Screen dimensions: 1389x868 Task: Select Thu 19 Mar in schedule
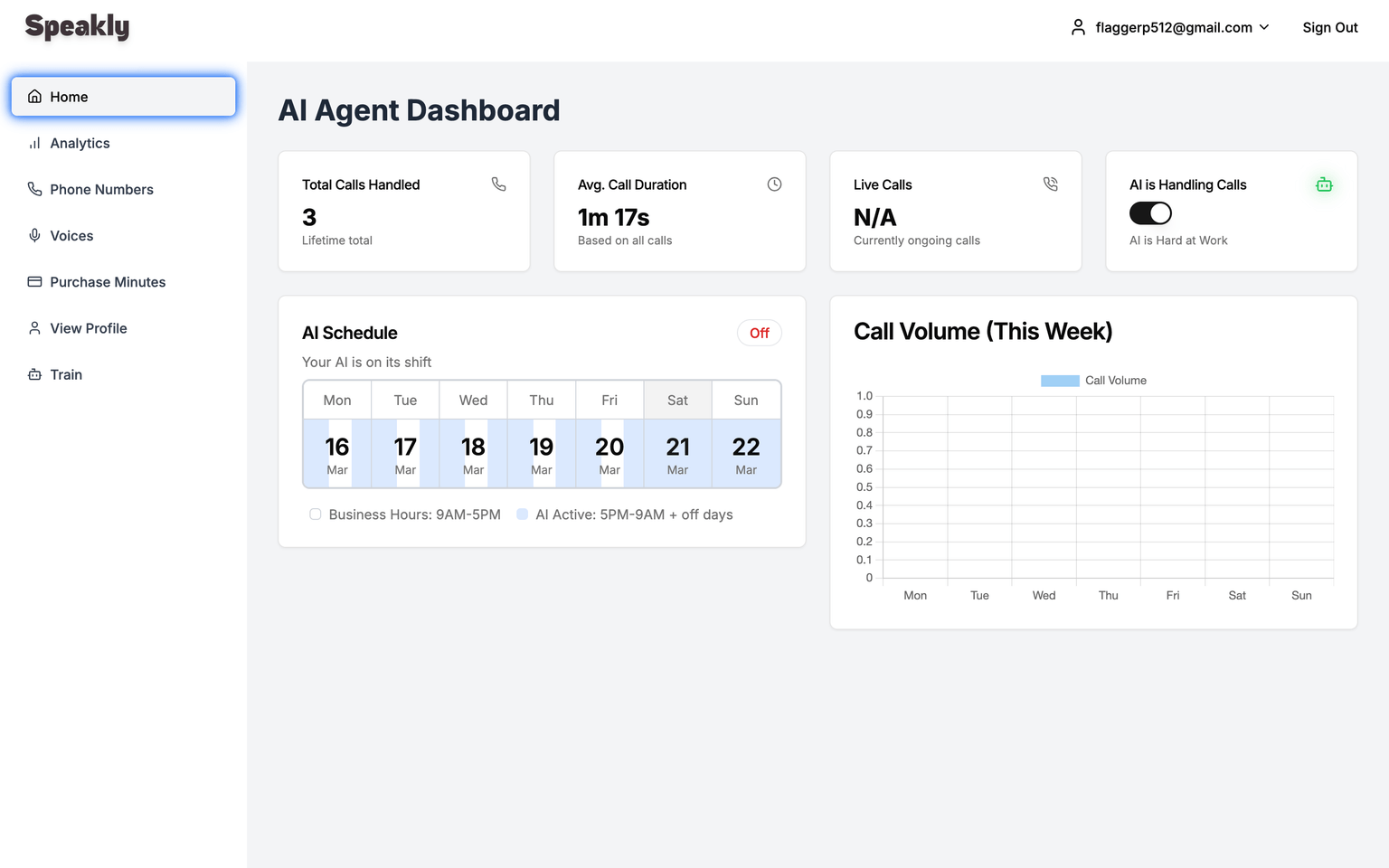pyautogui.click(x=542, y=453)
